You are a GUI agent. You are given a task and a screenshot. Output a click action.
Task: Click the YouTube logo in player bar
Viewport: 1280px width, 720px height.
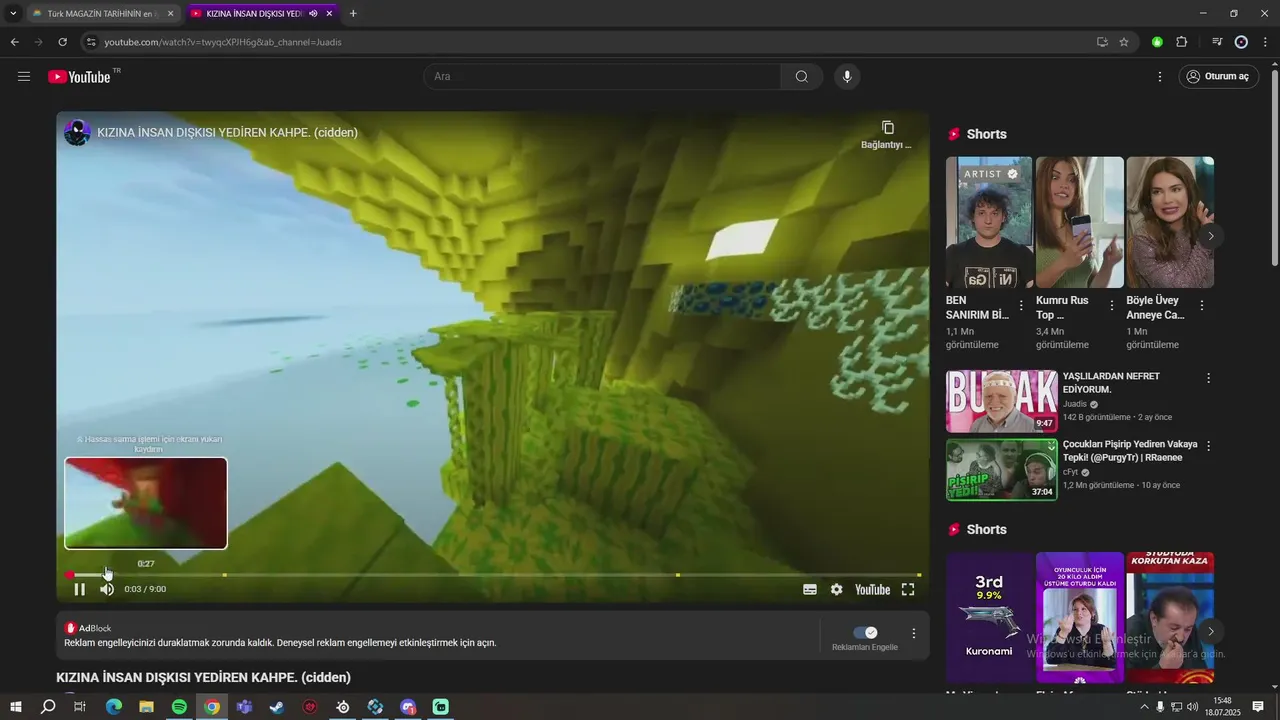(872, 589)
